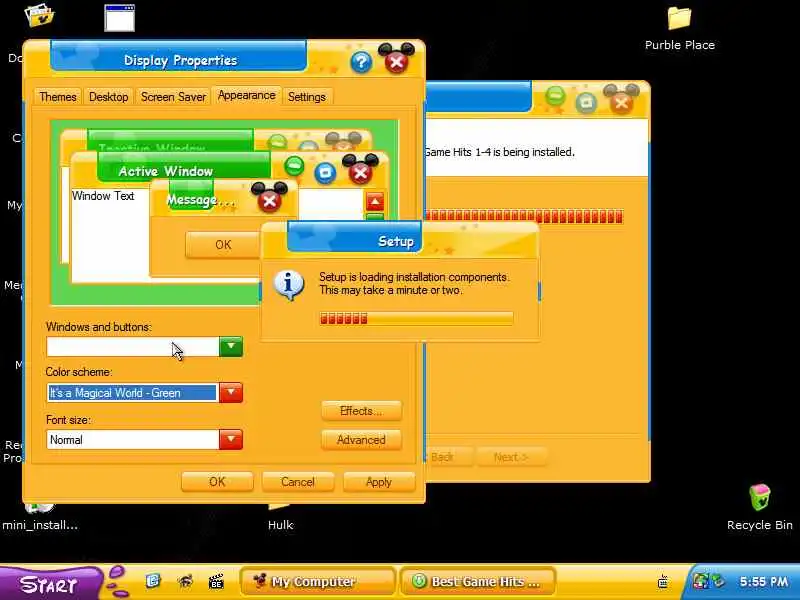Launch the first quick launch icon beside Start
The height and width of the screenshot is (600, 800).
point(153,581)
